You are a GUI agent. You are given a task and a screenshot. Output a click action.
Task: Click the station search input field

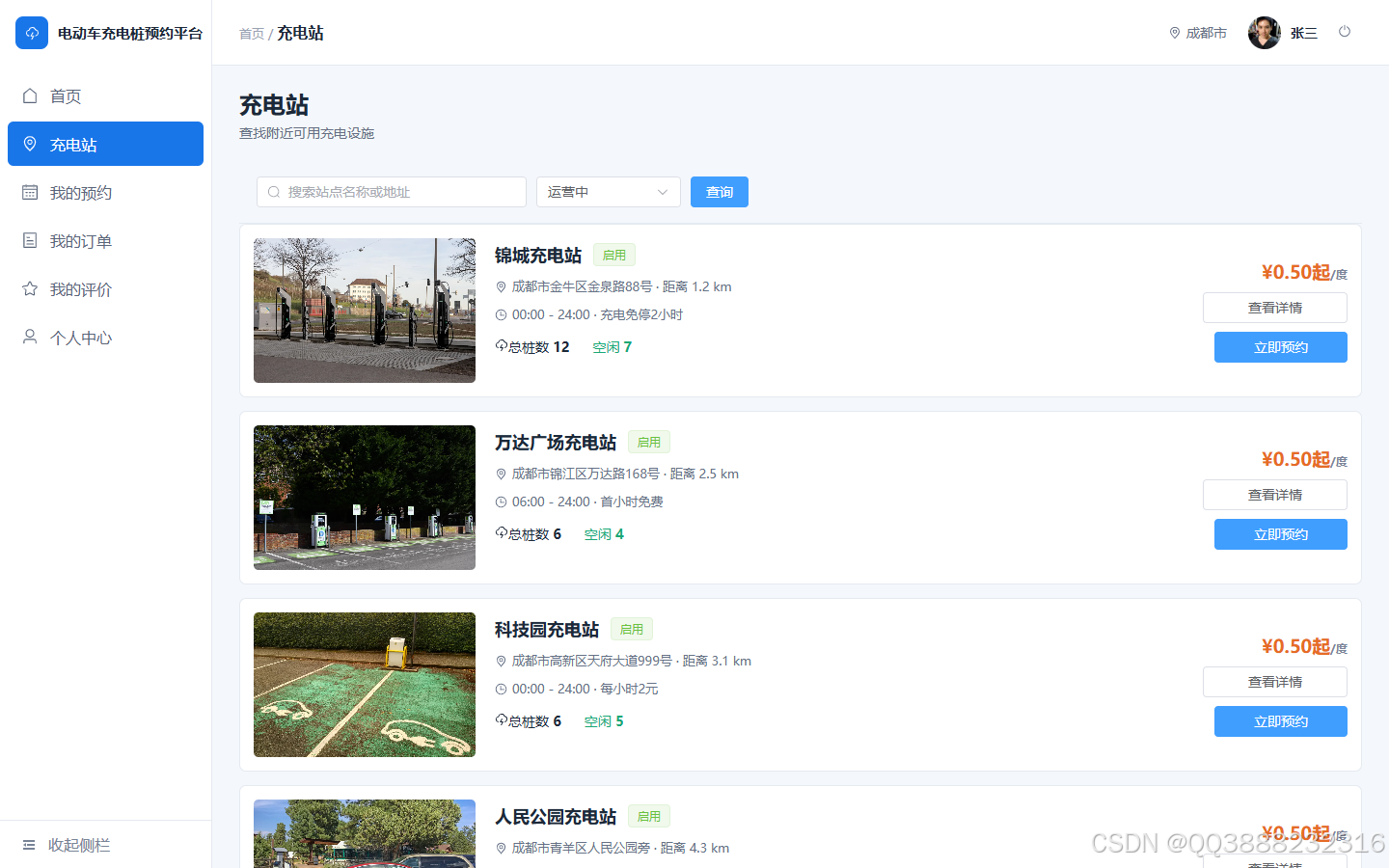tap(392, 192)
